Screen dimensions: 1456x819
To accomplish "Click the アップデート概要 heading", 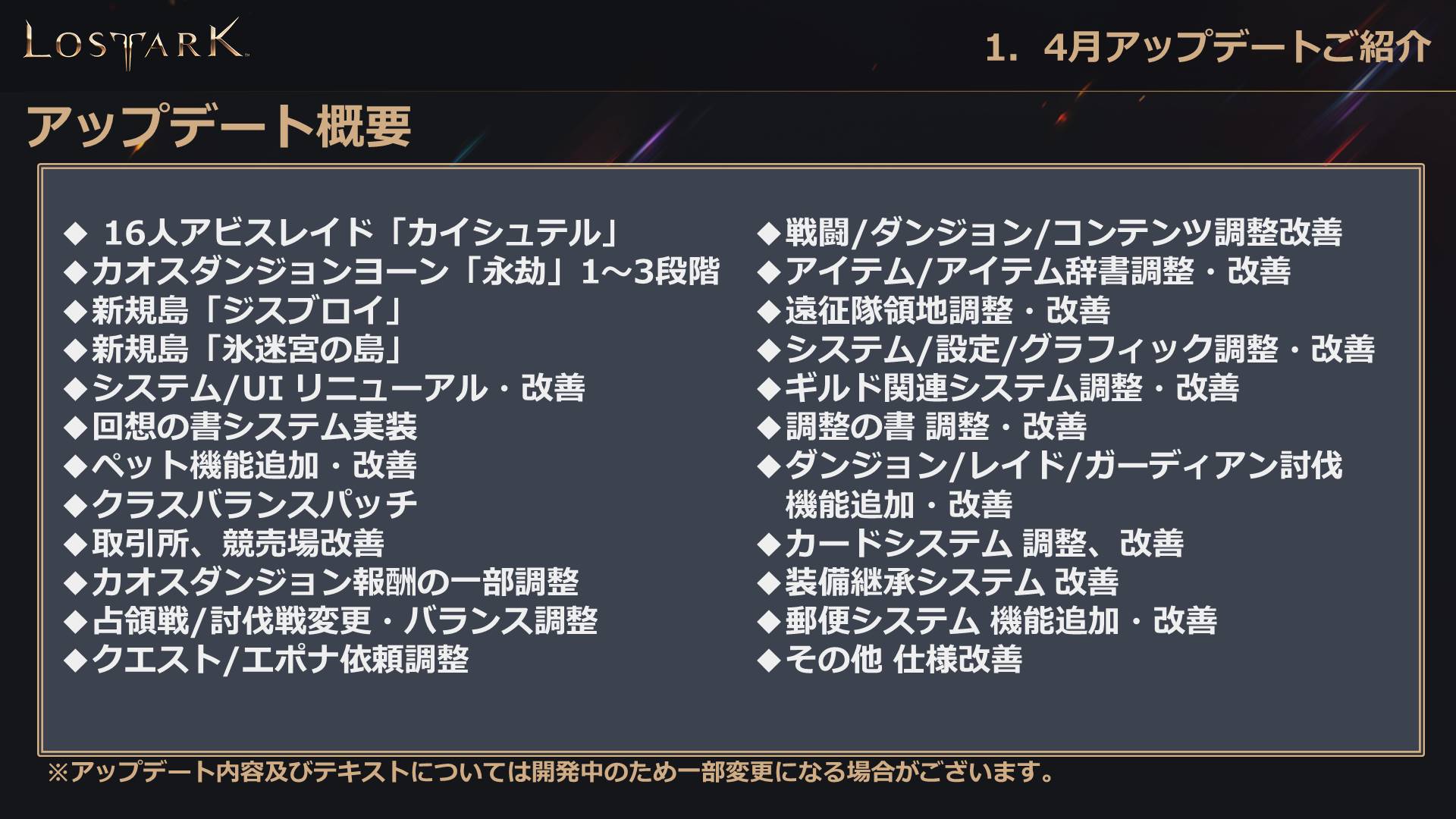I will click(x=219, y=127).
